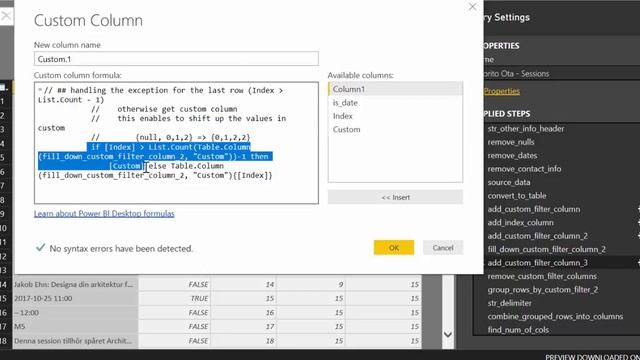Screen dimensions: 640x360
Task: Click the data grid scroll down arrow
Action: click(x=448, y=334)
